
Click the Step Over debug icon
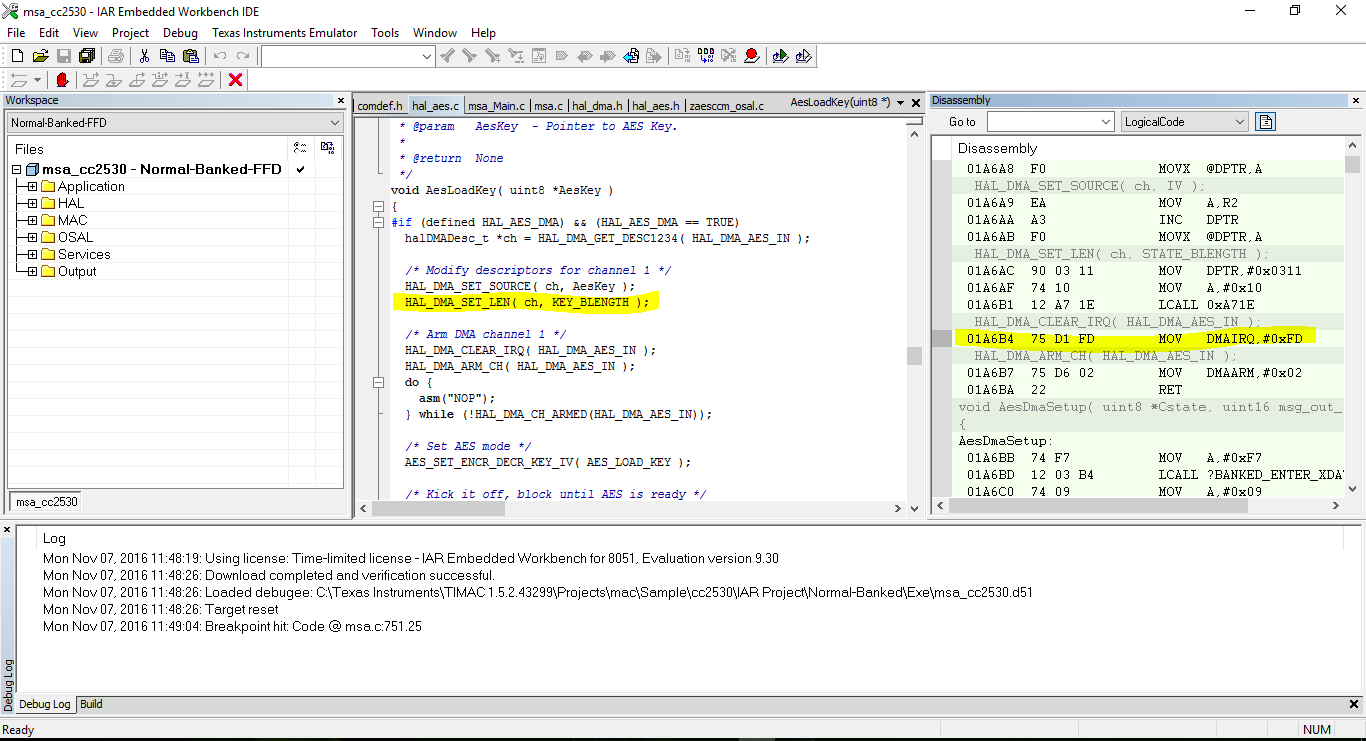coord(91,80)
